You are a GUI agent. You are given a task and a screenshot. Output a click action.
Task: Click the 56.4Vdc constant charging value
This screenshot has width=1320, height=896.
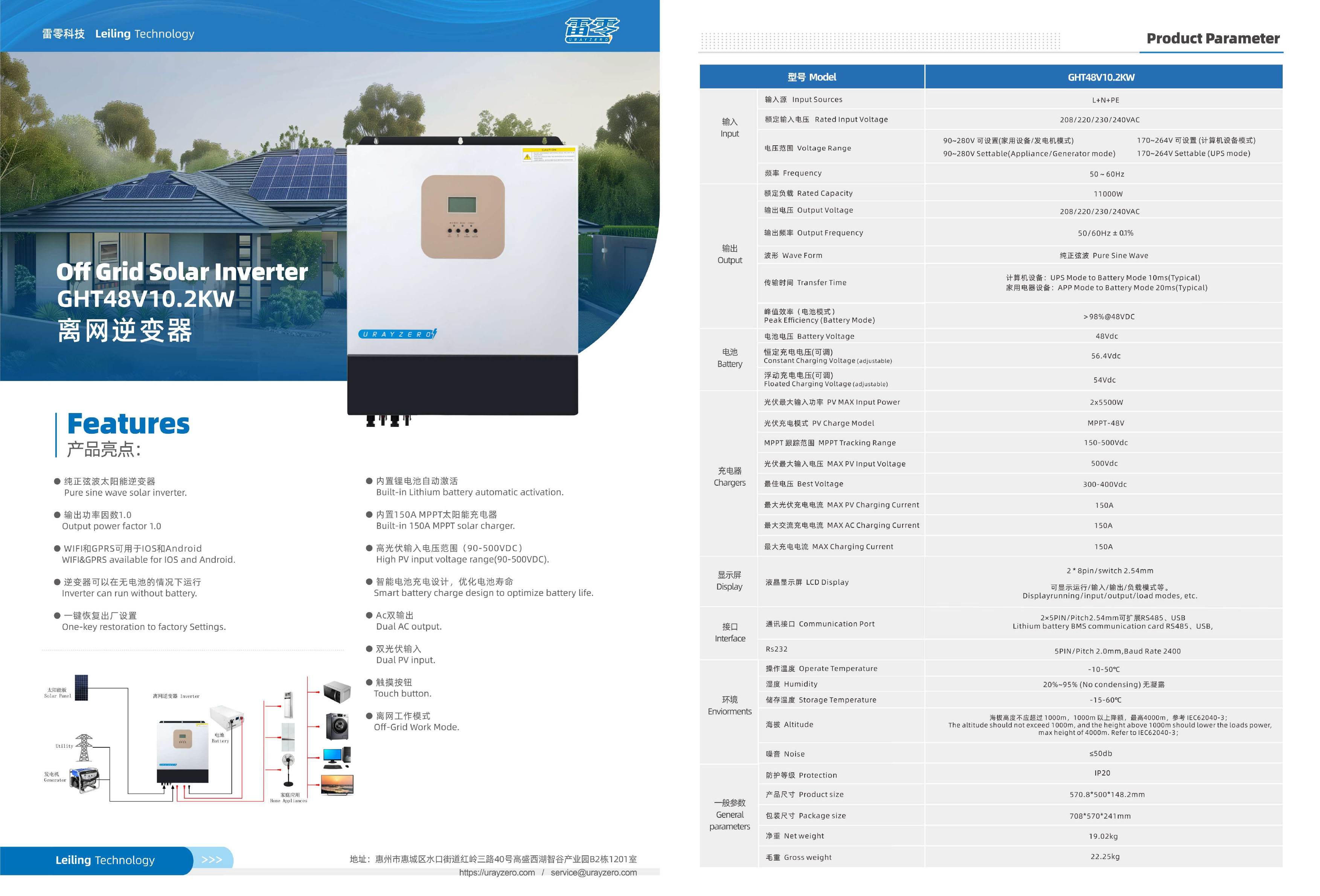click(x=1105, y=356)
